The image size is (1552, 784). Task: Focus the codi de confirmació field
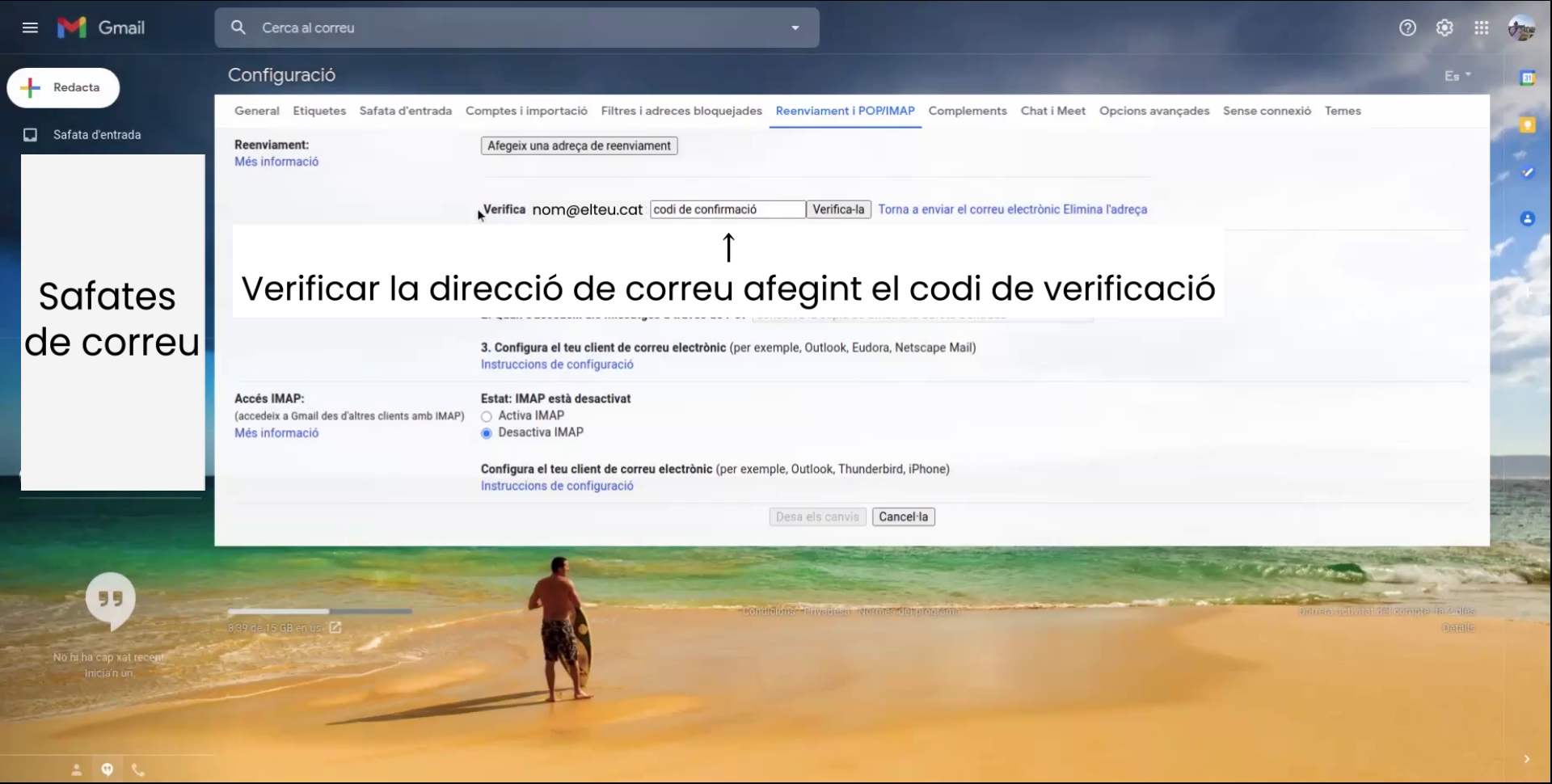tap(727, 209)
